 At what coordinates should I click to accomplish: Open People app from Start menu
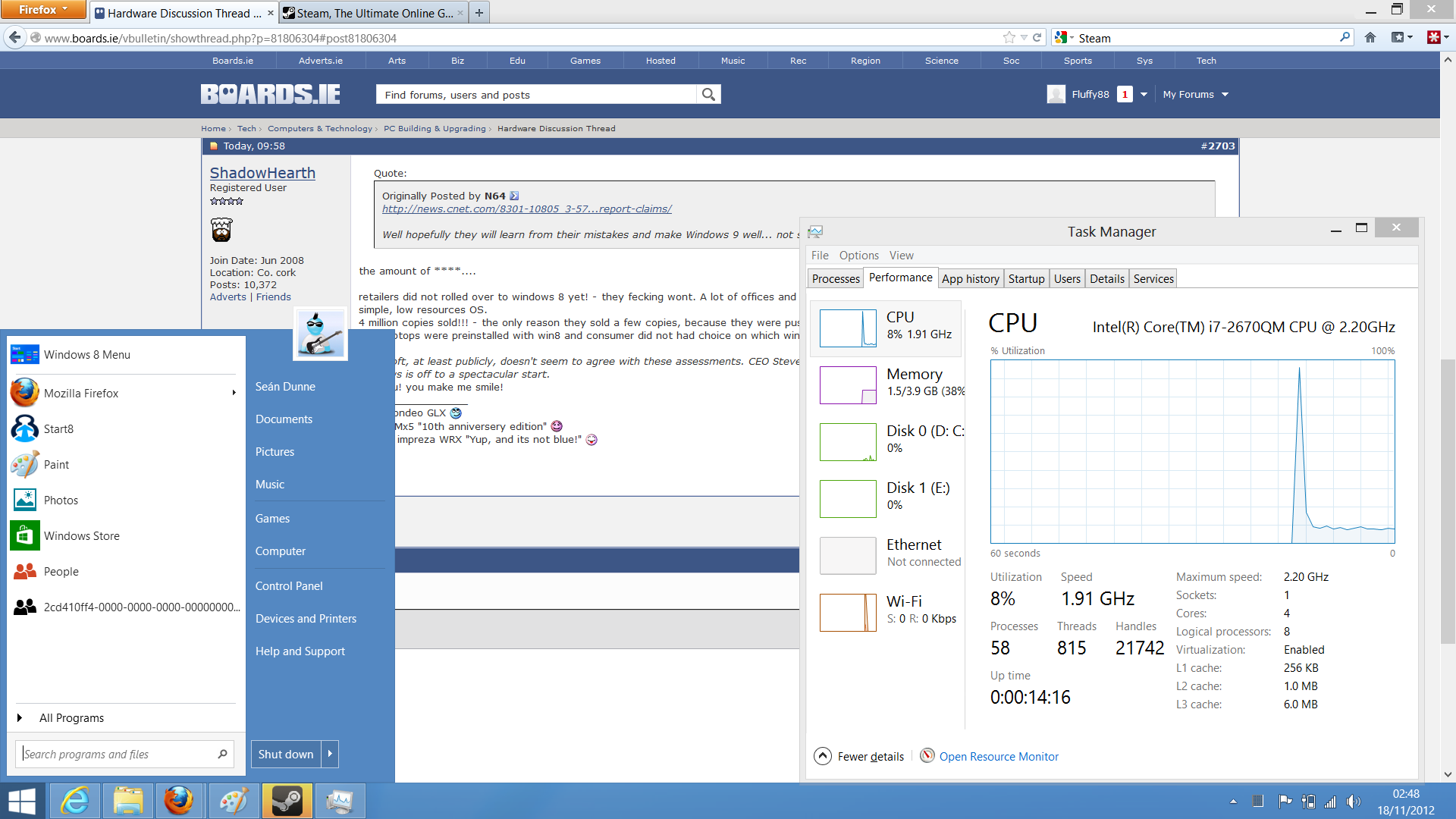tap(125, 571)
